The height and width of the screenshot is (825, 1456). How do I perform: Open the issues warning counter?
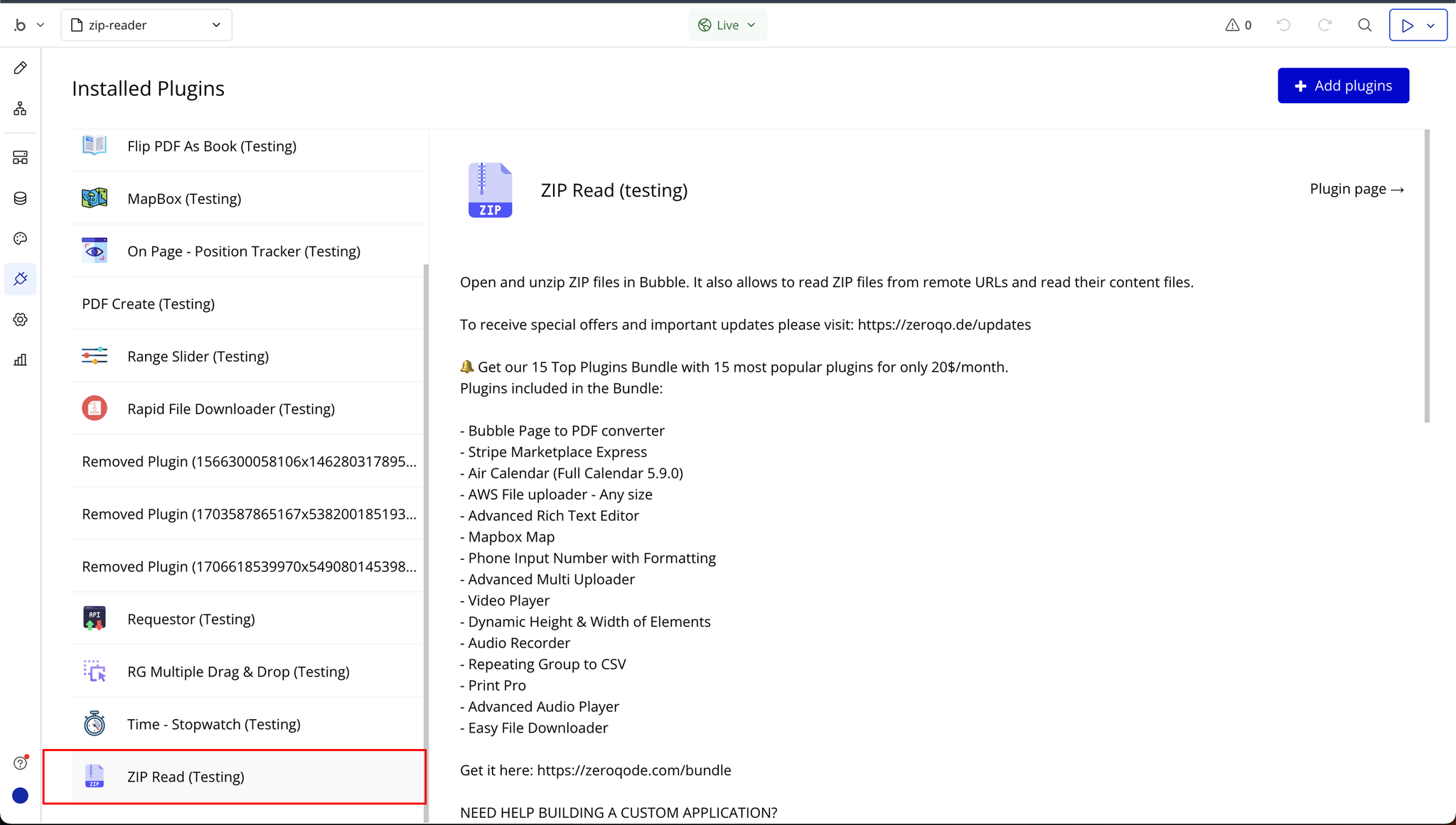tap(1238, 25)
